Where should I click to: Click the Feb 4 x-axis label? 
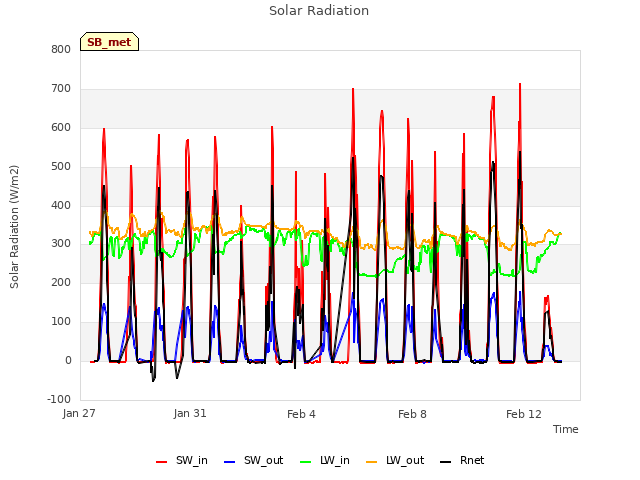(x=301, y=414)
